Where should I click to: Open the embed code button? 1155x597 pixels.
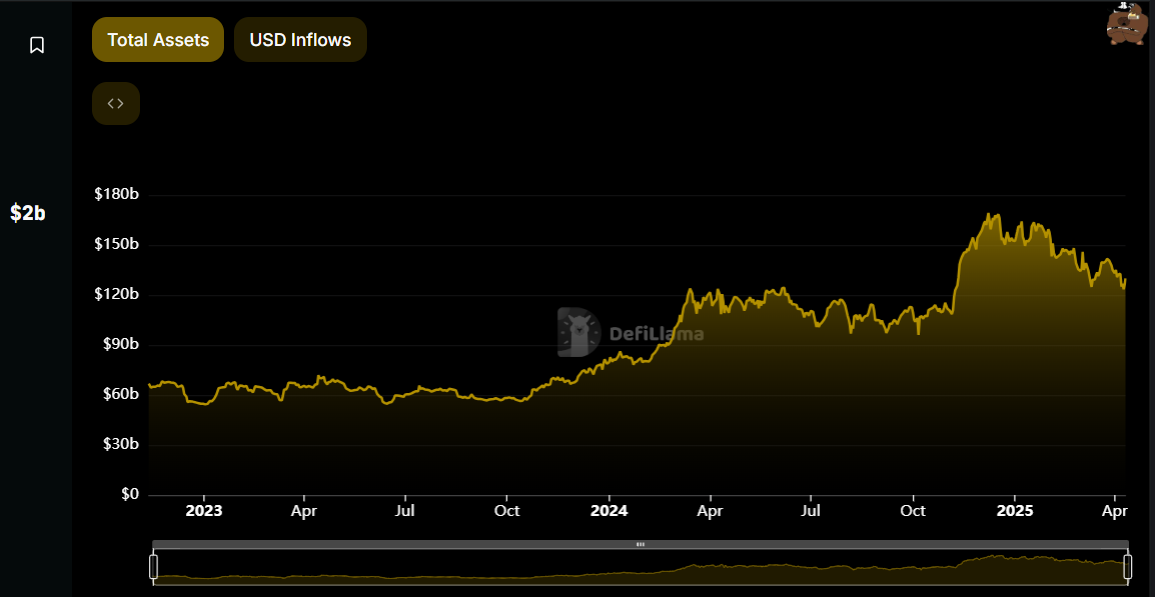pyautogui.click(x=116, y=103)
